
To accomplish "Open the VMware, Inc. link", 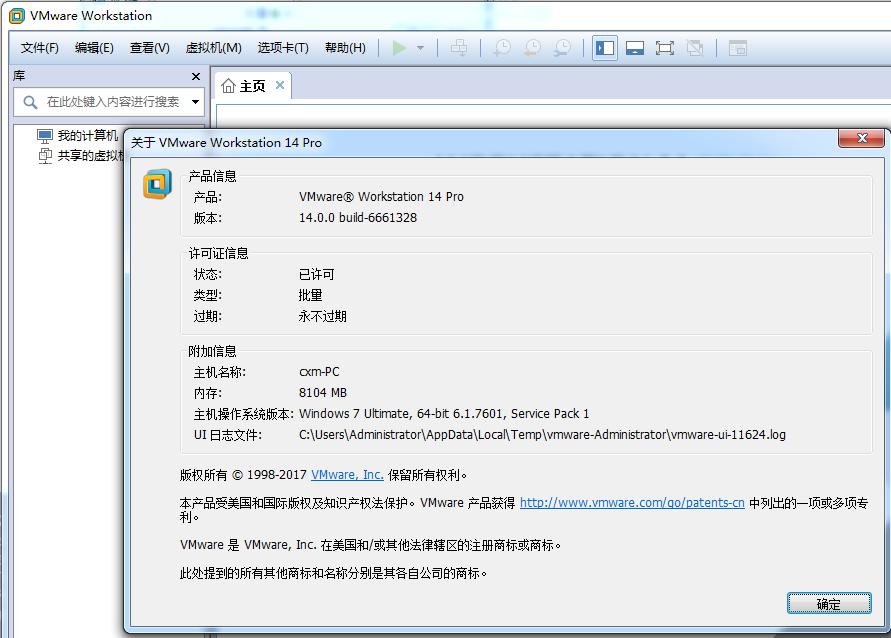I will pos(347,475).
